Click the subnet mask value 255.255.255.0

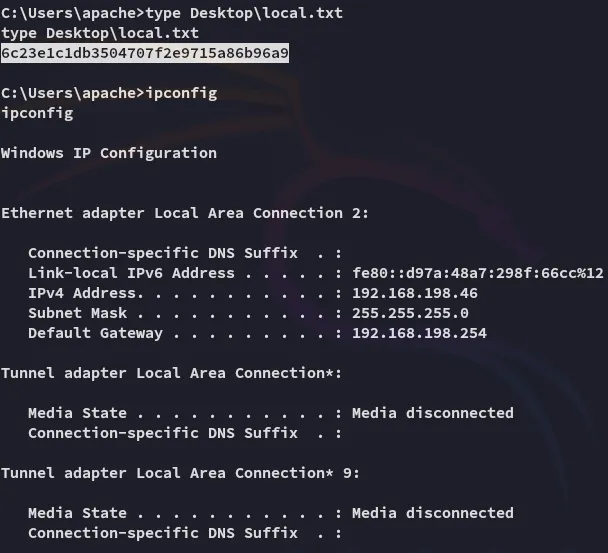click(410, 312)
